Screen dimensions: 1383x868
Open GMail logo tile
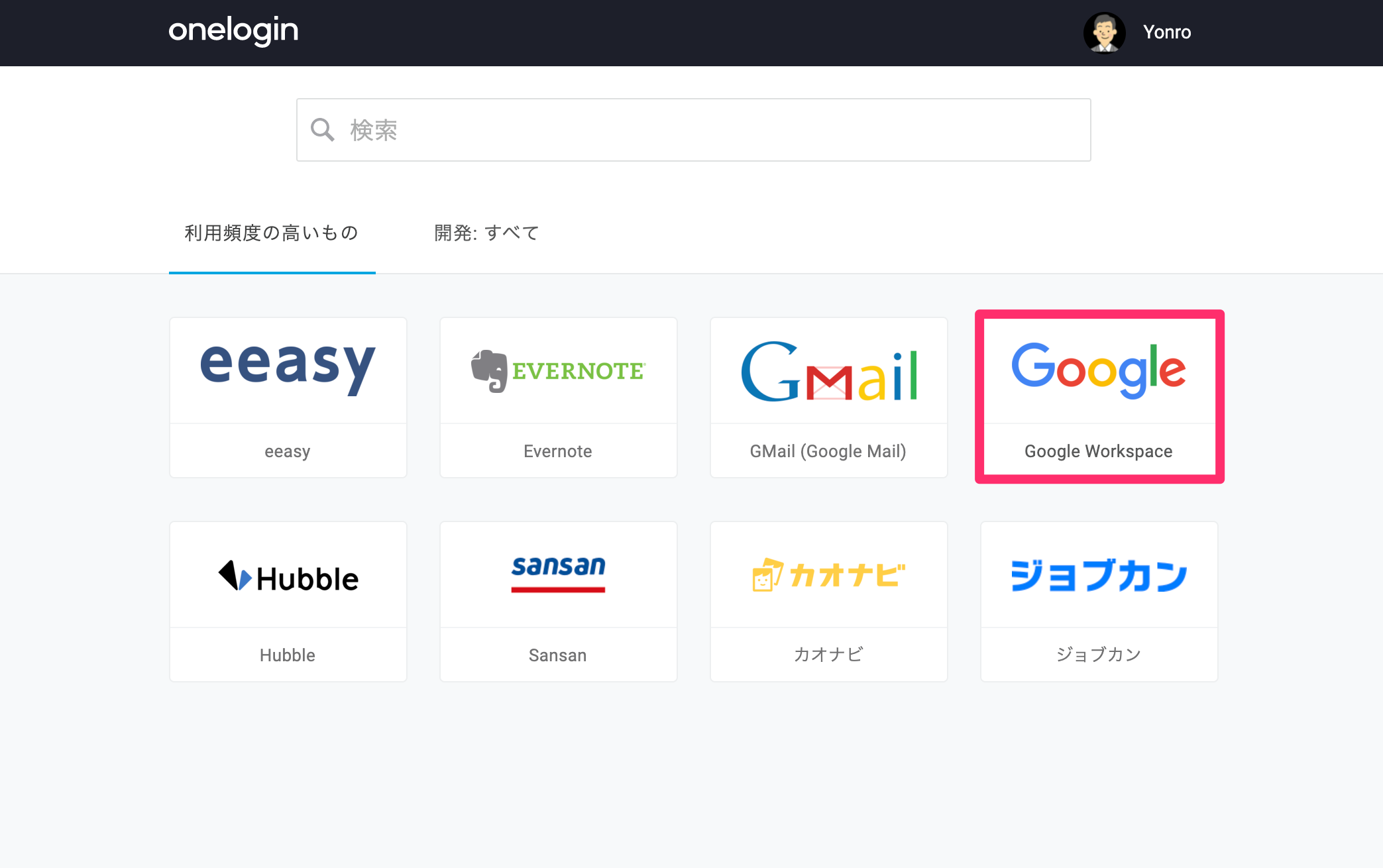(829, 371)
